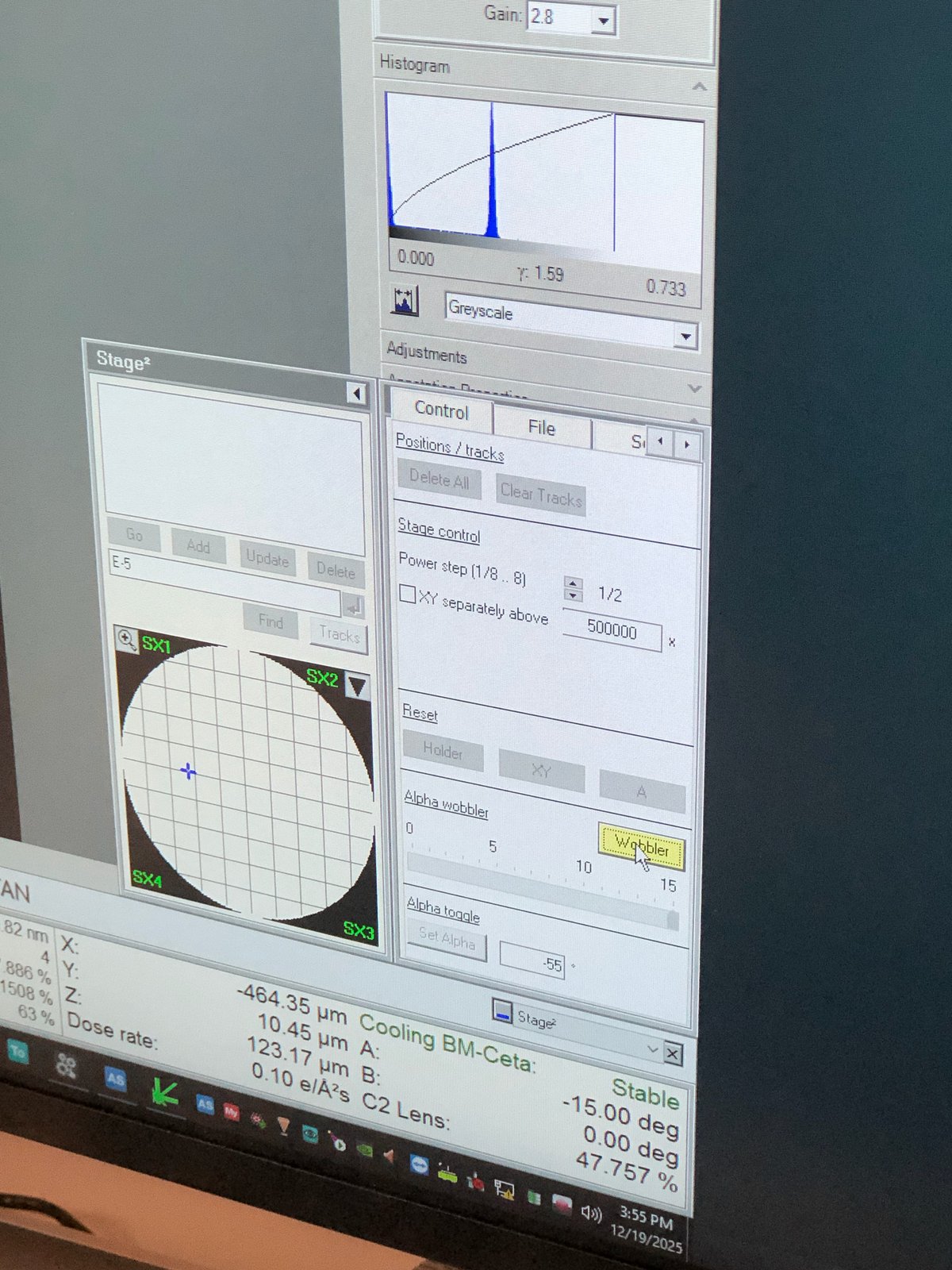
Task: Switch to the File tab
Action: pyautogui.click(x=542, y=428)
